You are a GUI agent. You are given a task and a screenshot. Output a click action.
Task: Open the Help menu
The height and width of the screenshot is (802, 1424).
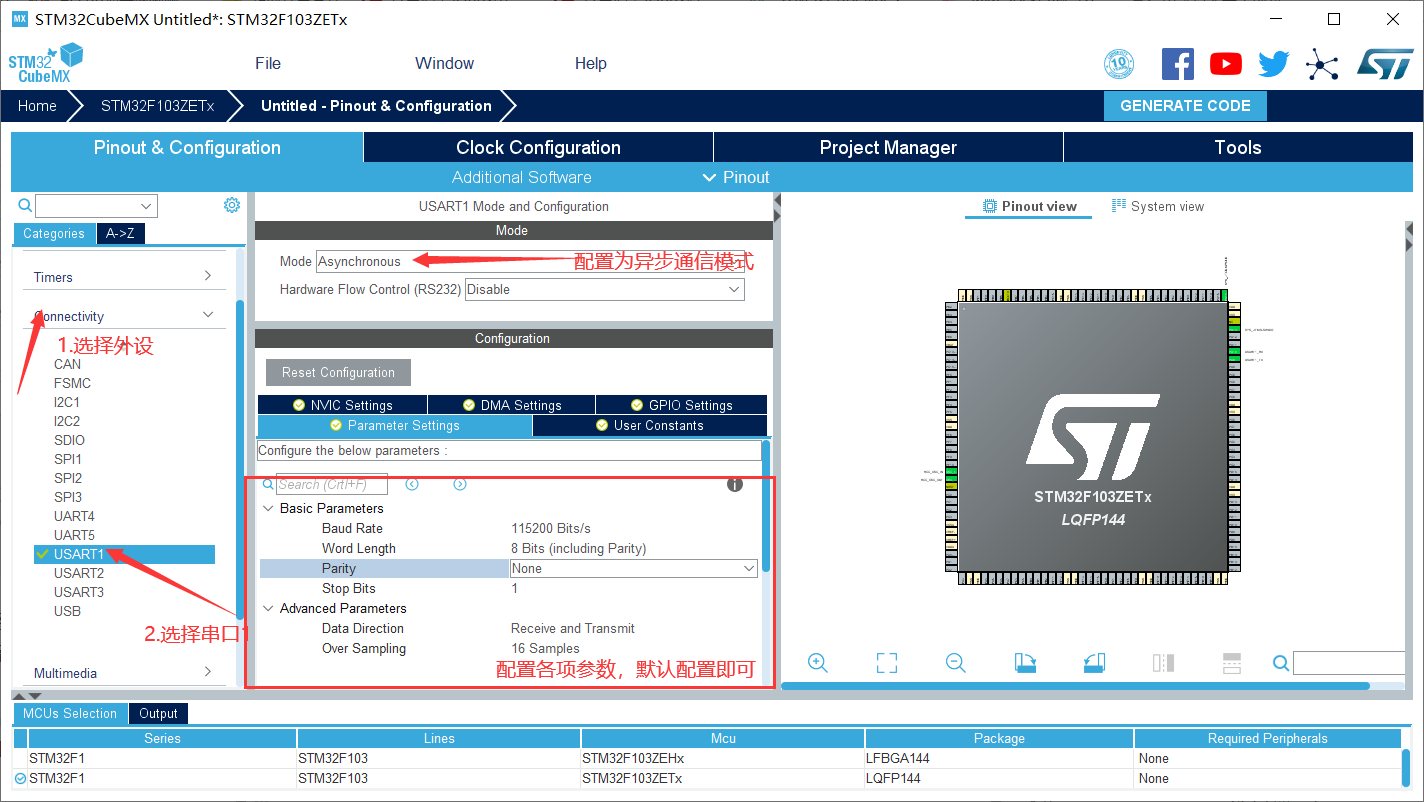591,63
